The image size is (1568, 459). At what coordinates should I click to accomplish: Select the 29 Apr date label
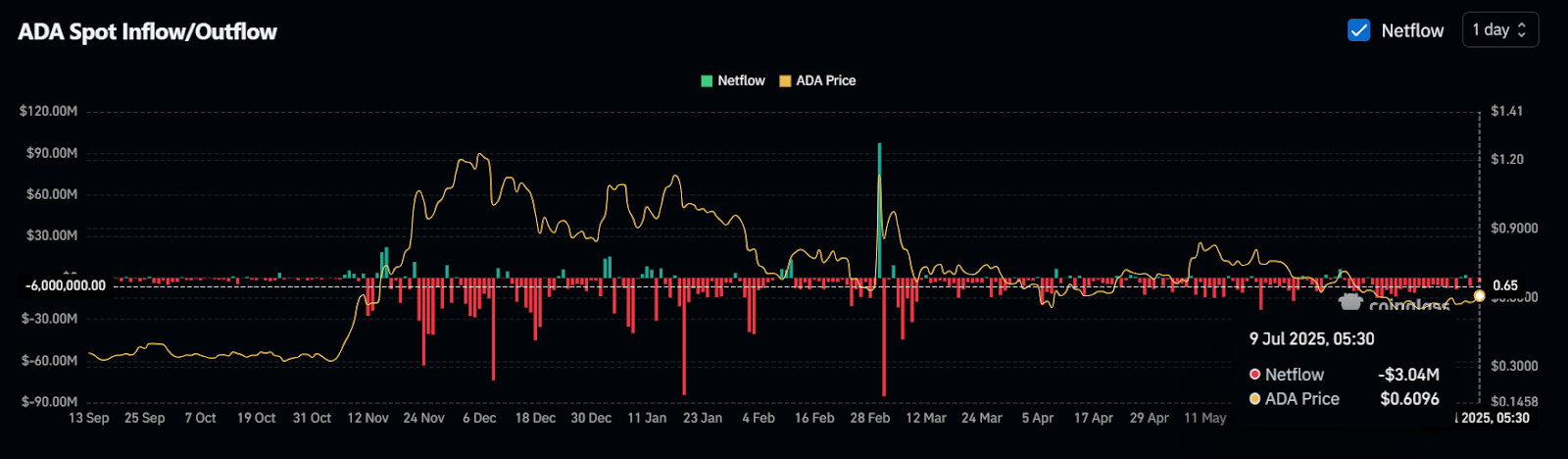click(x=1150, y=418)
